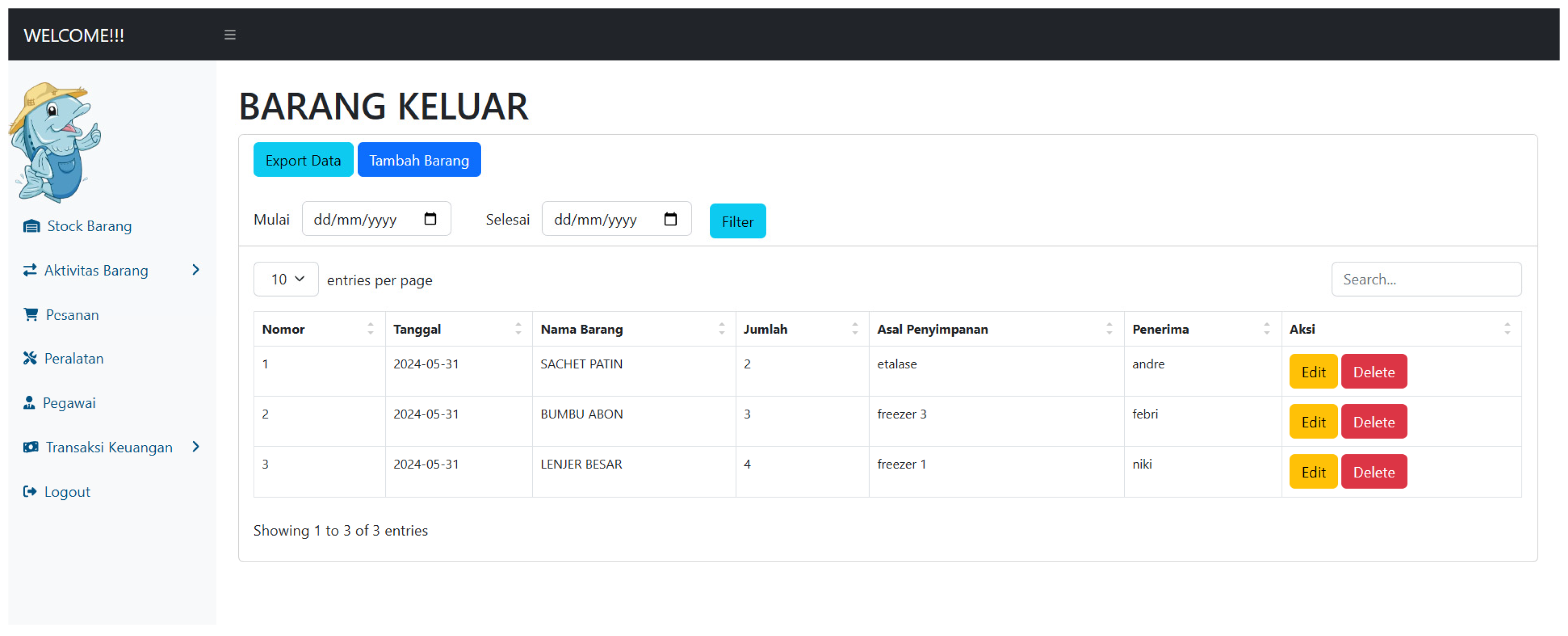The height and width of the screenshot is (636, 1568).
Task: Click the Peralatan tools icon
Action: coord(30,358)
